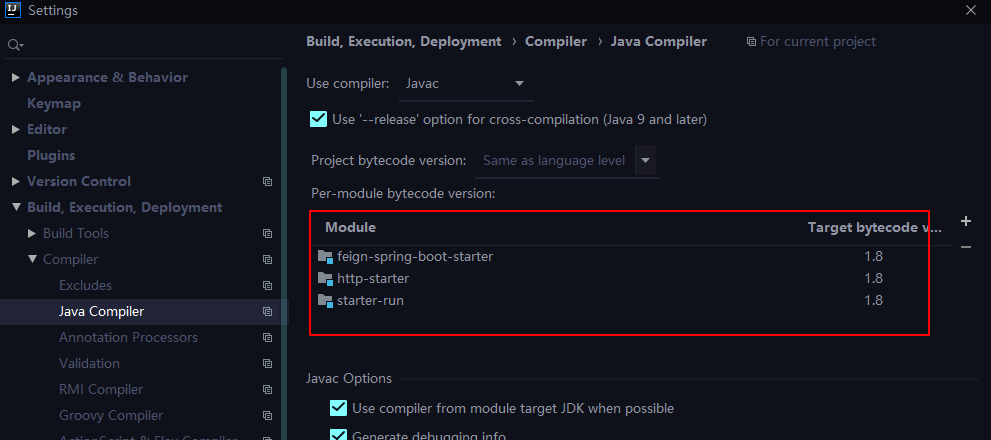Screen dimensions: 991x440
Task: Select Annotation Processors in the settings tree
Action: point(128,338)
